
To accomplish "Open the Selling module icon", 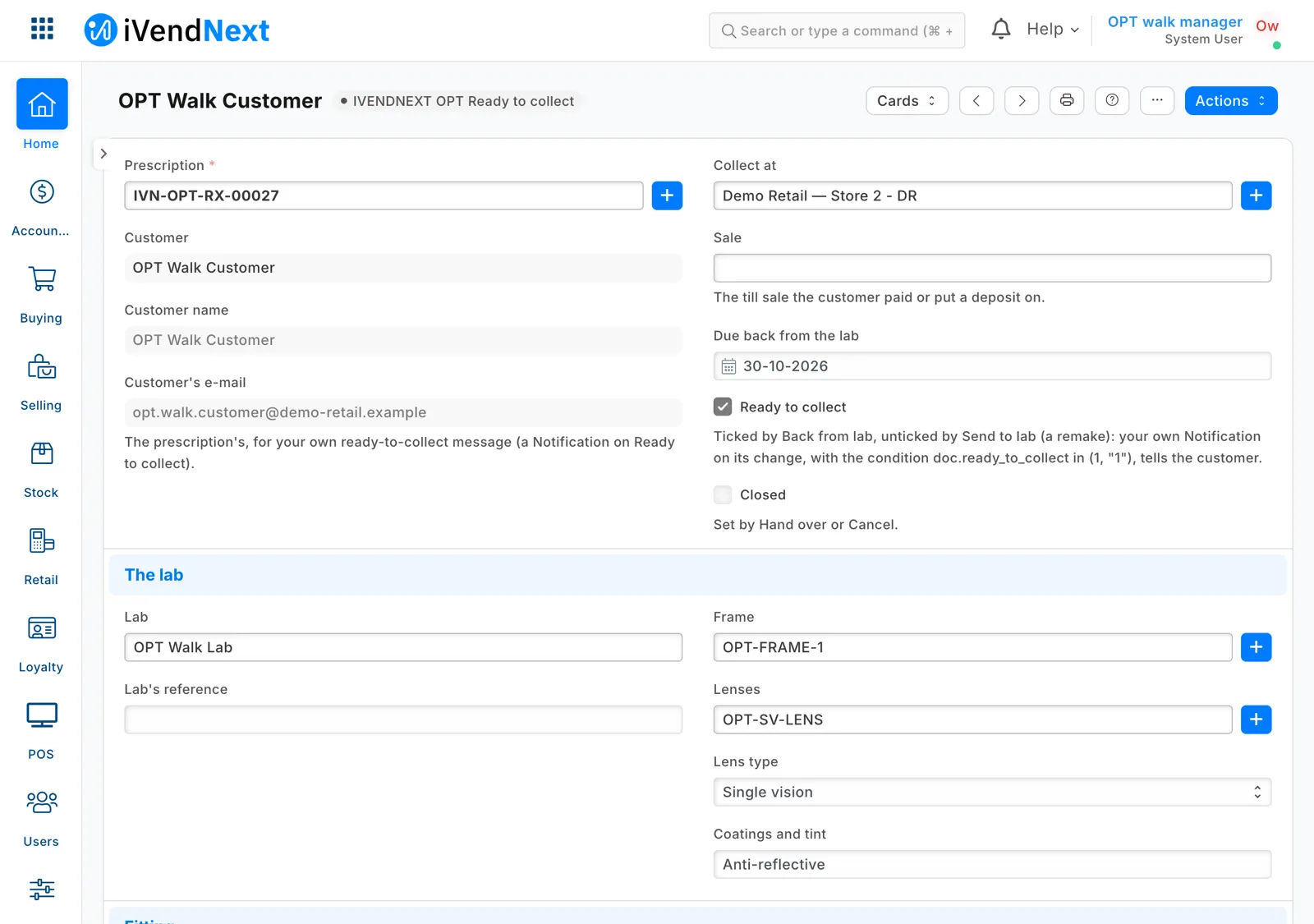I will coord(42,366).
